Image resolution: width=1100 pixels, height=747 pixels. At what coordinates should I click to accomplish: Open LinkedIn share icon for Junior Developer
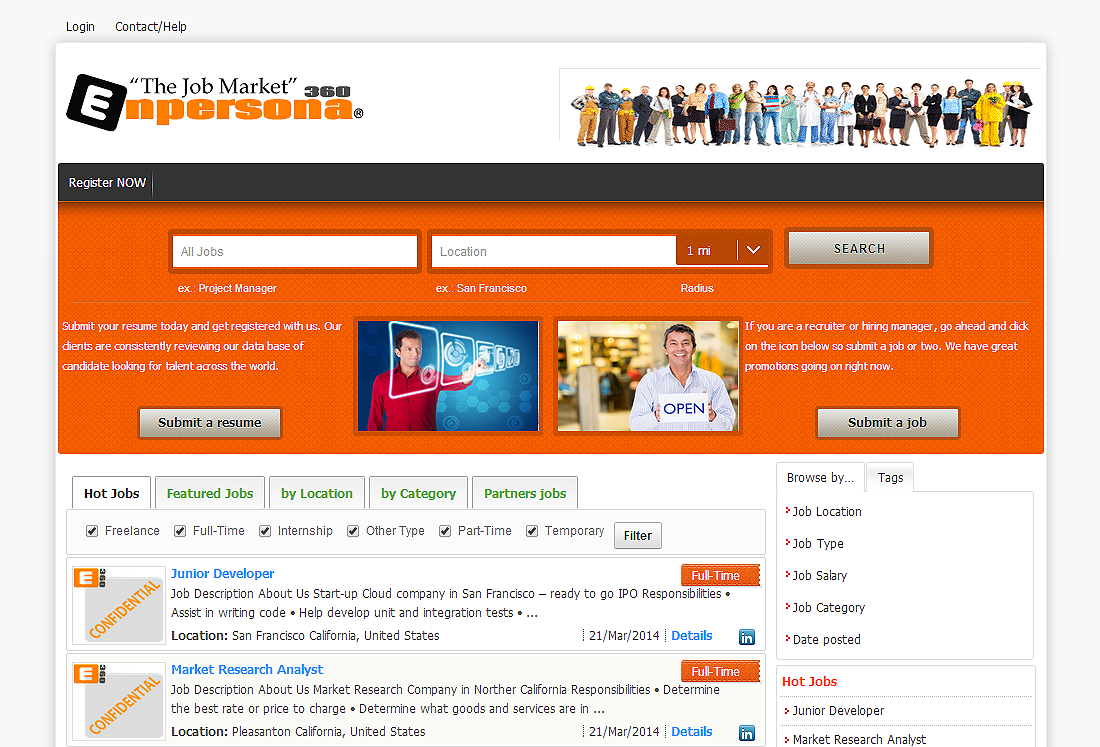pos(746,637)
